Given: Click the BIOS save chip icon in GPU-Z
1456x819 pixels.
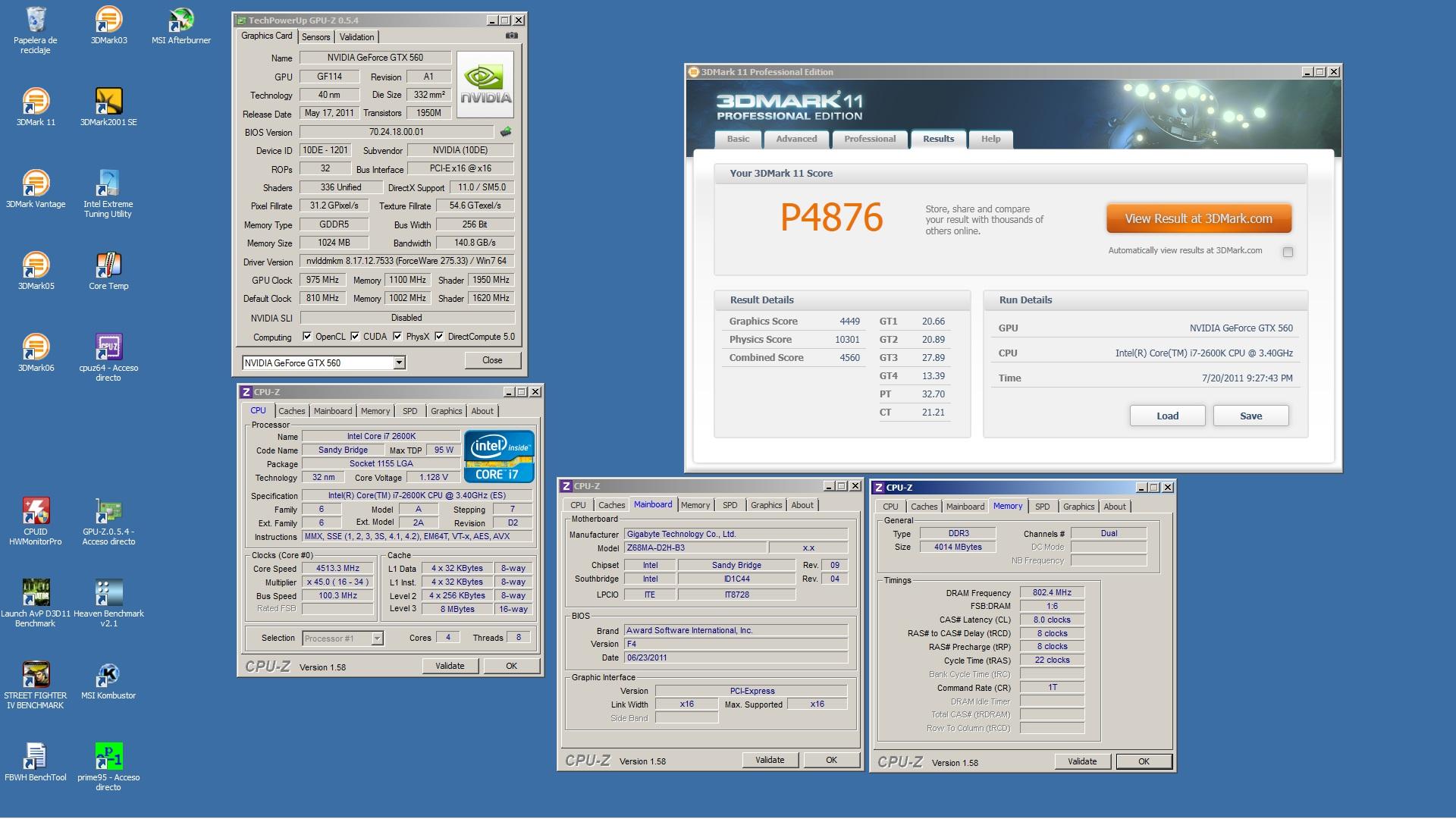Looking at the screenshot, I should (506, 132).
